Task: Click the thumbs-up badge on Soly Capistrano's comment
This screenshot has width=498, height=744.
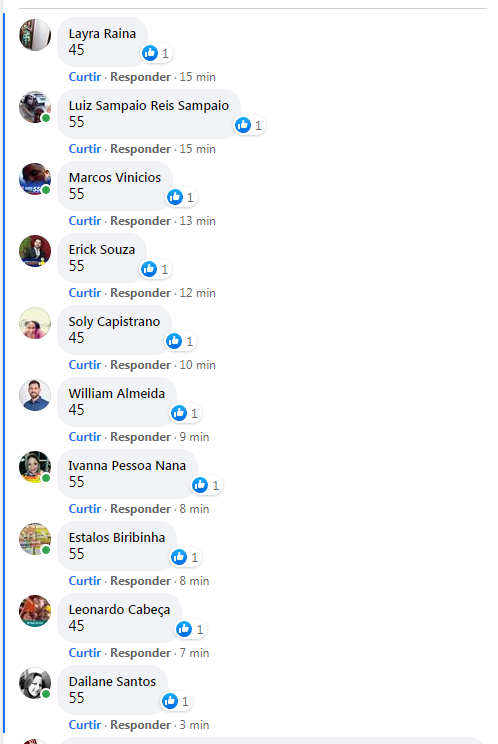Action: [174, 341]
